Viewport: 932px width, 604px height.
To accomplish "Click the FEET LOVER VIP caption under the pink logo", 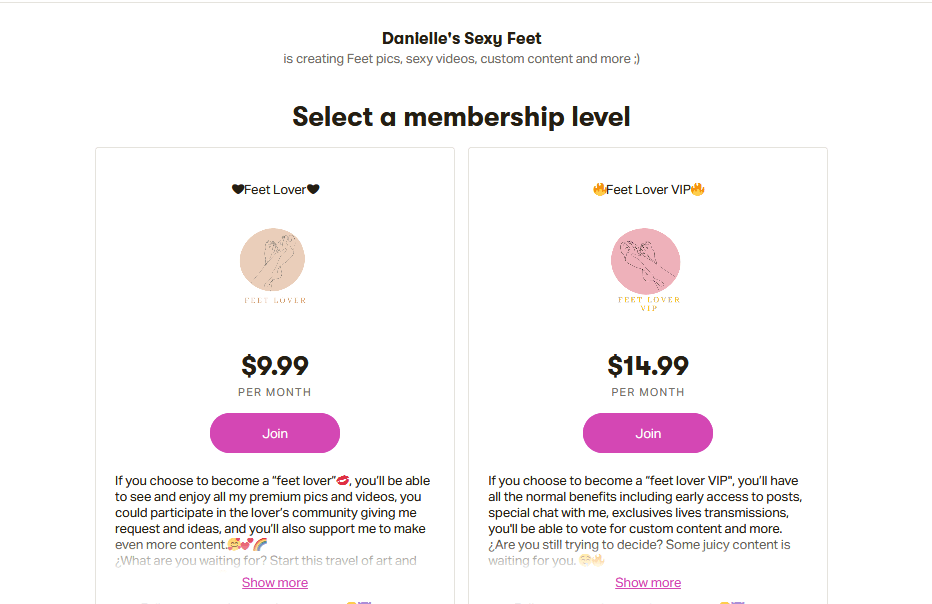I will 648,304.
